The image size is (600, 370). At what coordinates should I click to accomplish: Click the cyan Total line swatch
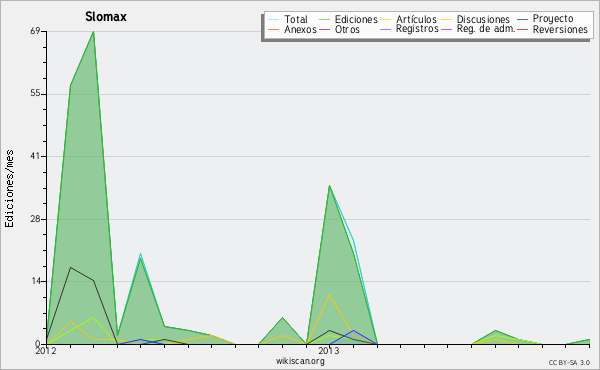(x=274, y=20)
